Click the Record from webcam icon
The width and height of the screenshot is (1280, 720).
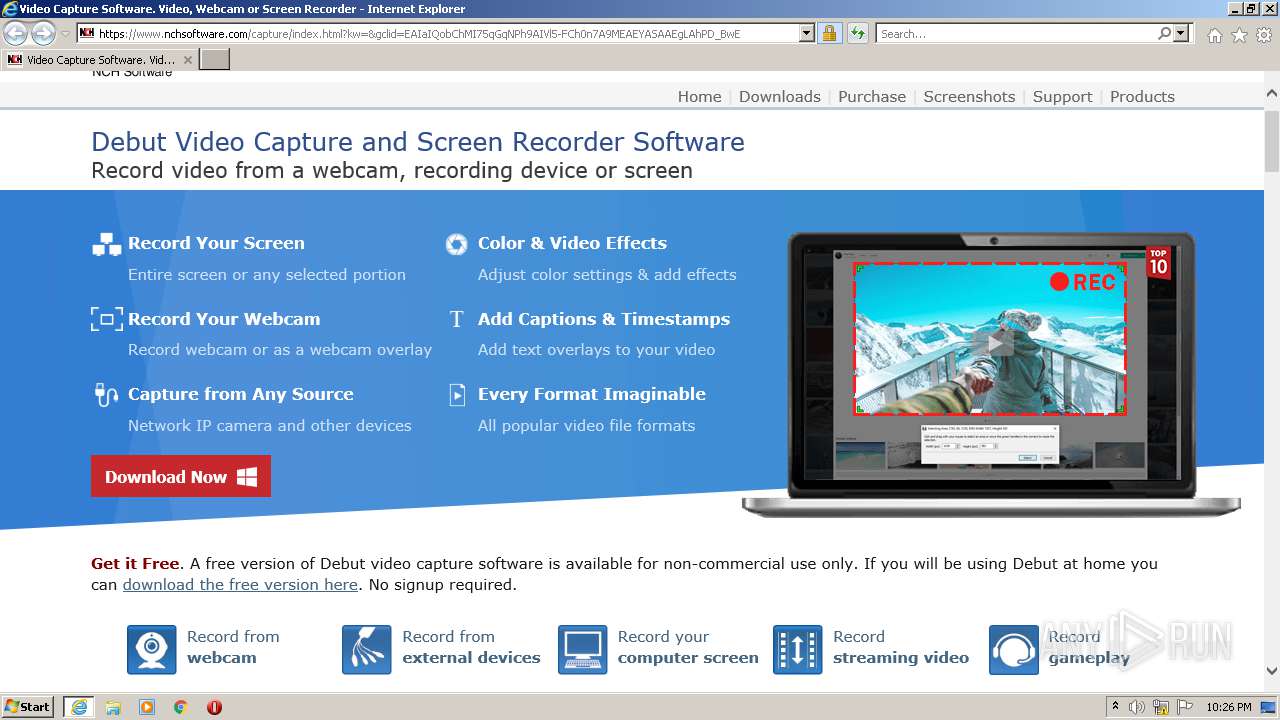tap(152, 650)
